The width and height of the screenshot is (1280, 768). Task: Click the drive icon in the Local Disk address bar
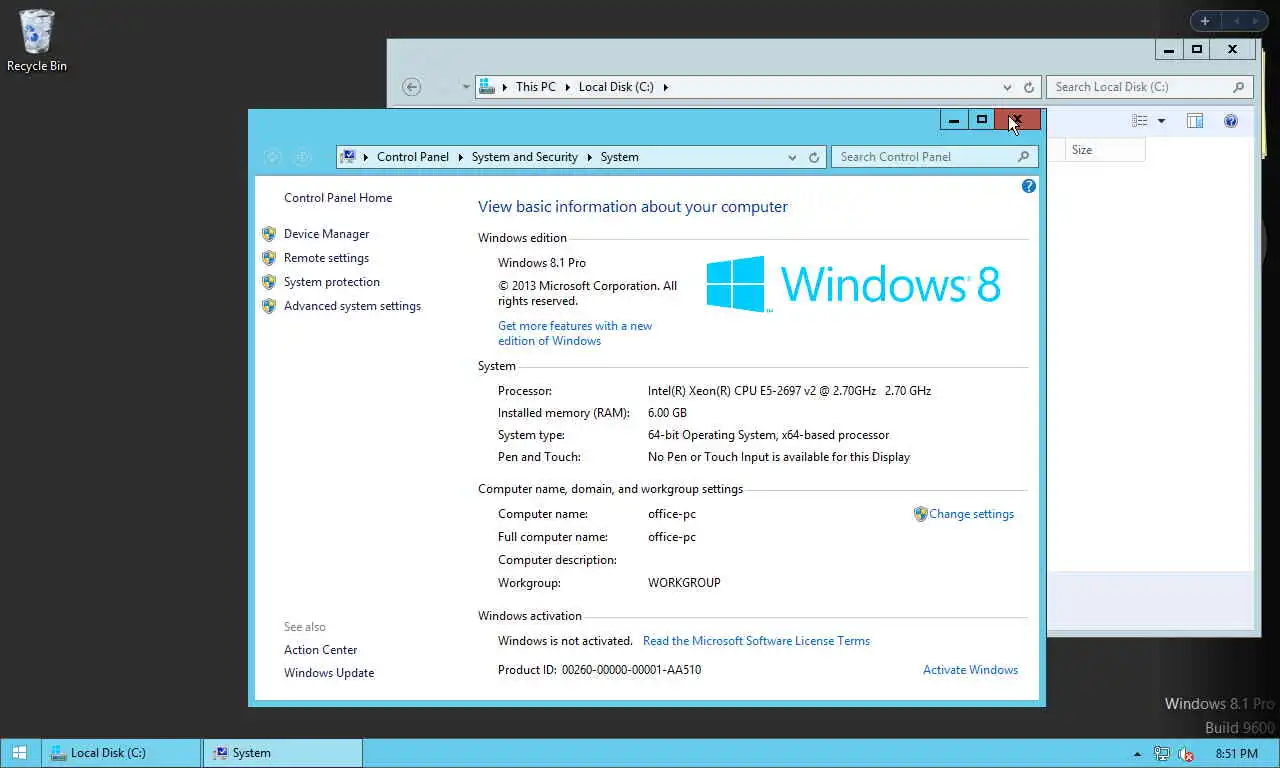pyautogui.click(x=487, y=86)
